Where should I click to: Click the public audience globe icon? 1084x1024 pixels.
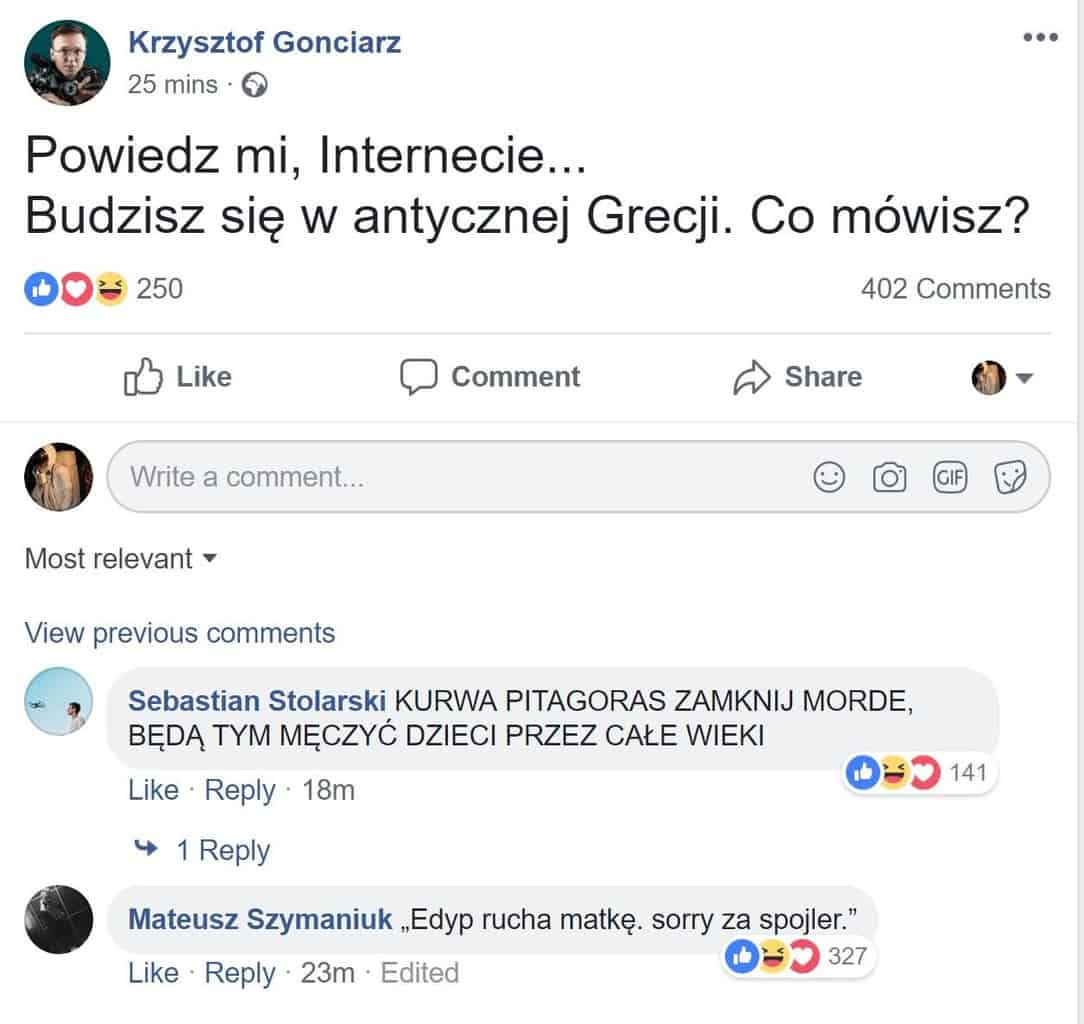click(256, 85)
